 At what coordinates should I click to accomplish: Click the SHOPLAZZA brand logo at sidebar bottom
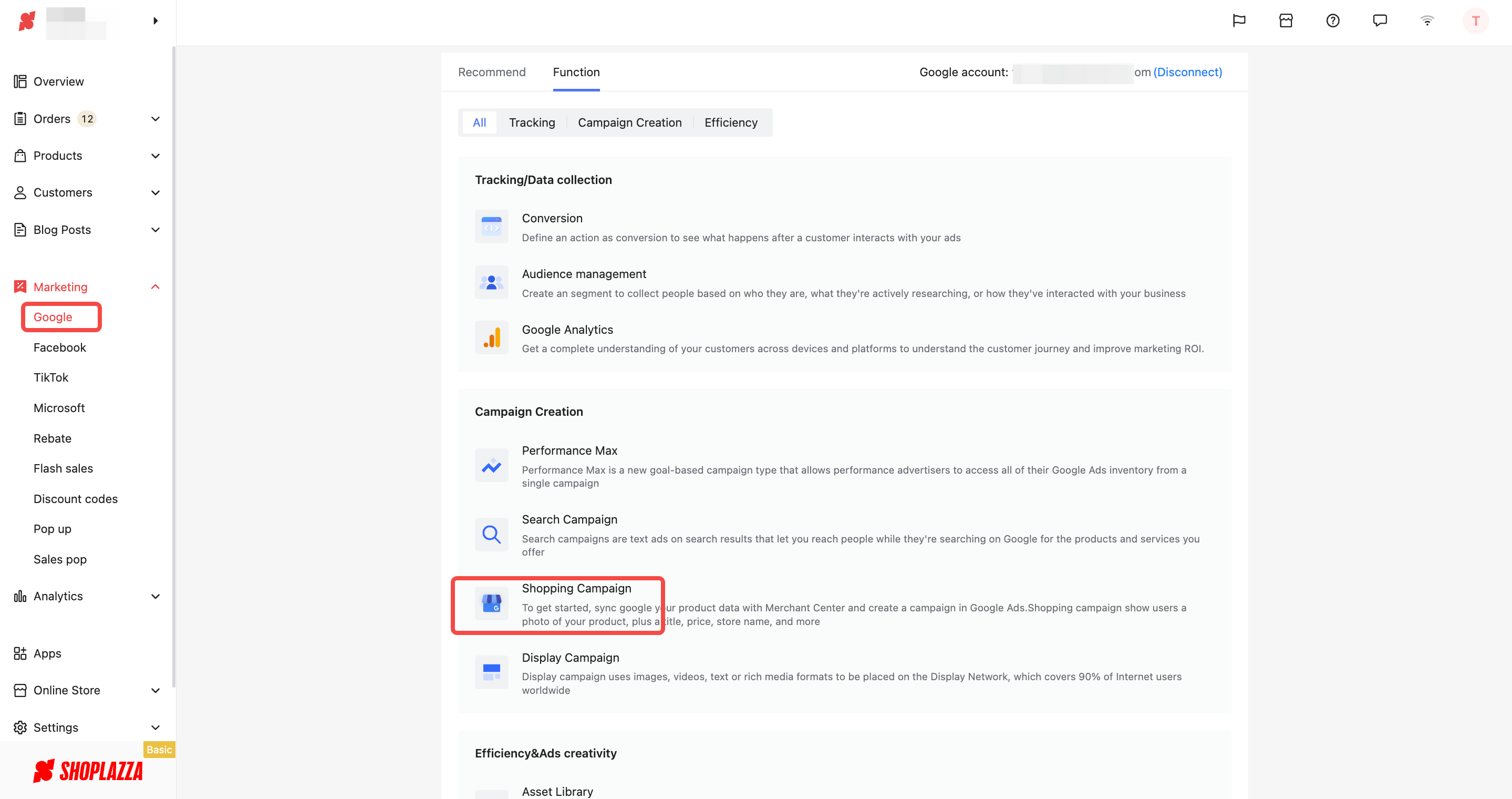88,771
